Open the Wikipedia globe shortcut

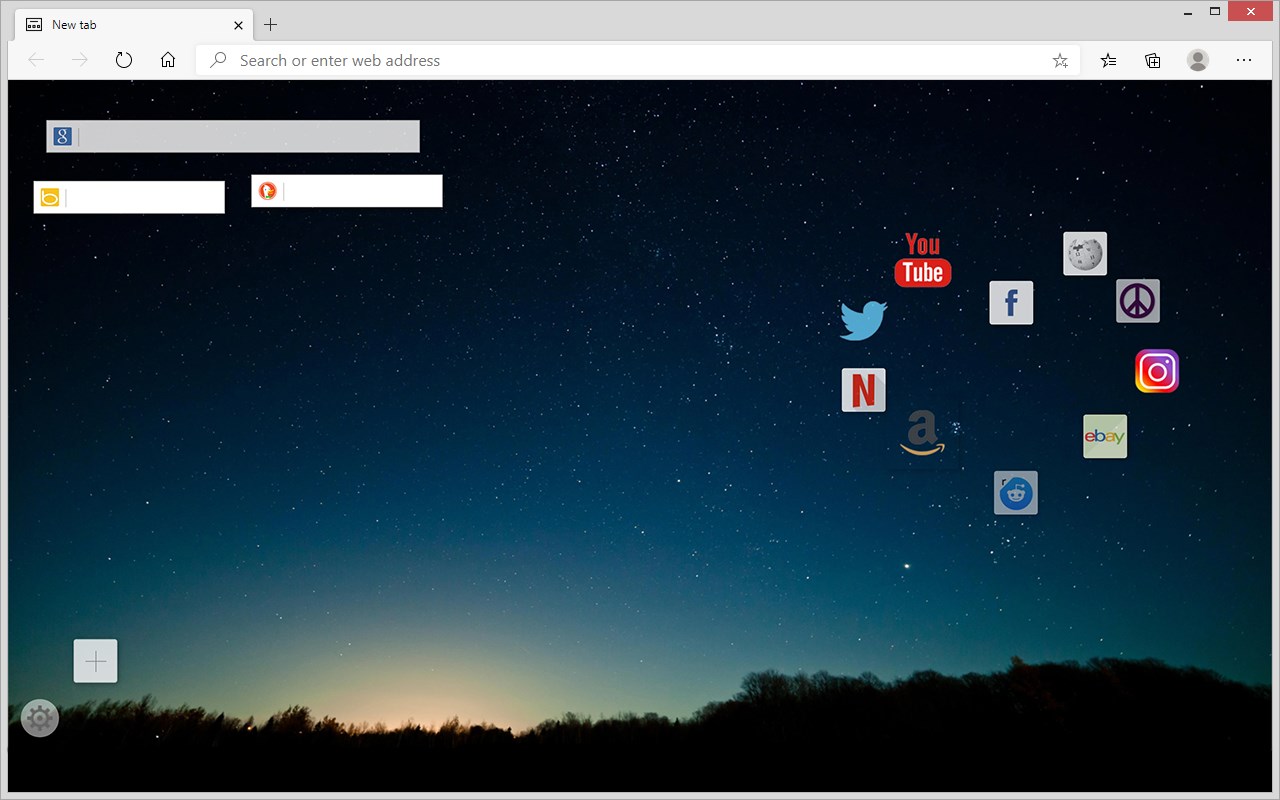1085,253
